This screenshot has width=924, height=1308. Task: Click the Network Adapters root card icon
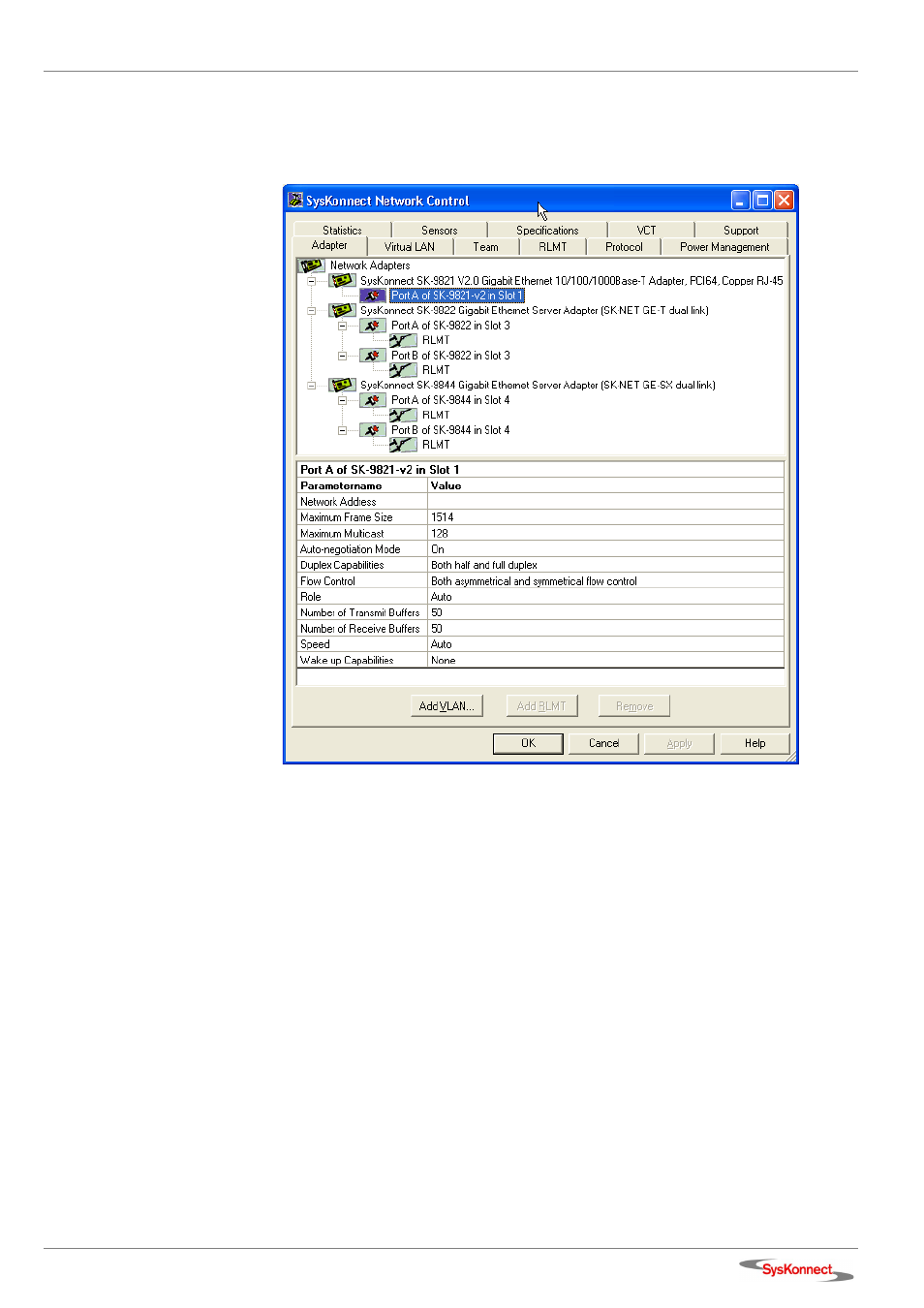coord(311,265)
